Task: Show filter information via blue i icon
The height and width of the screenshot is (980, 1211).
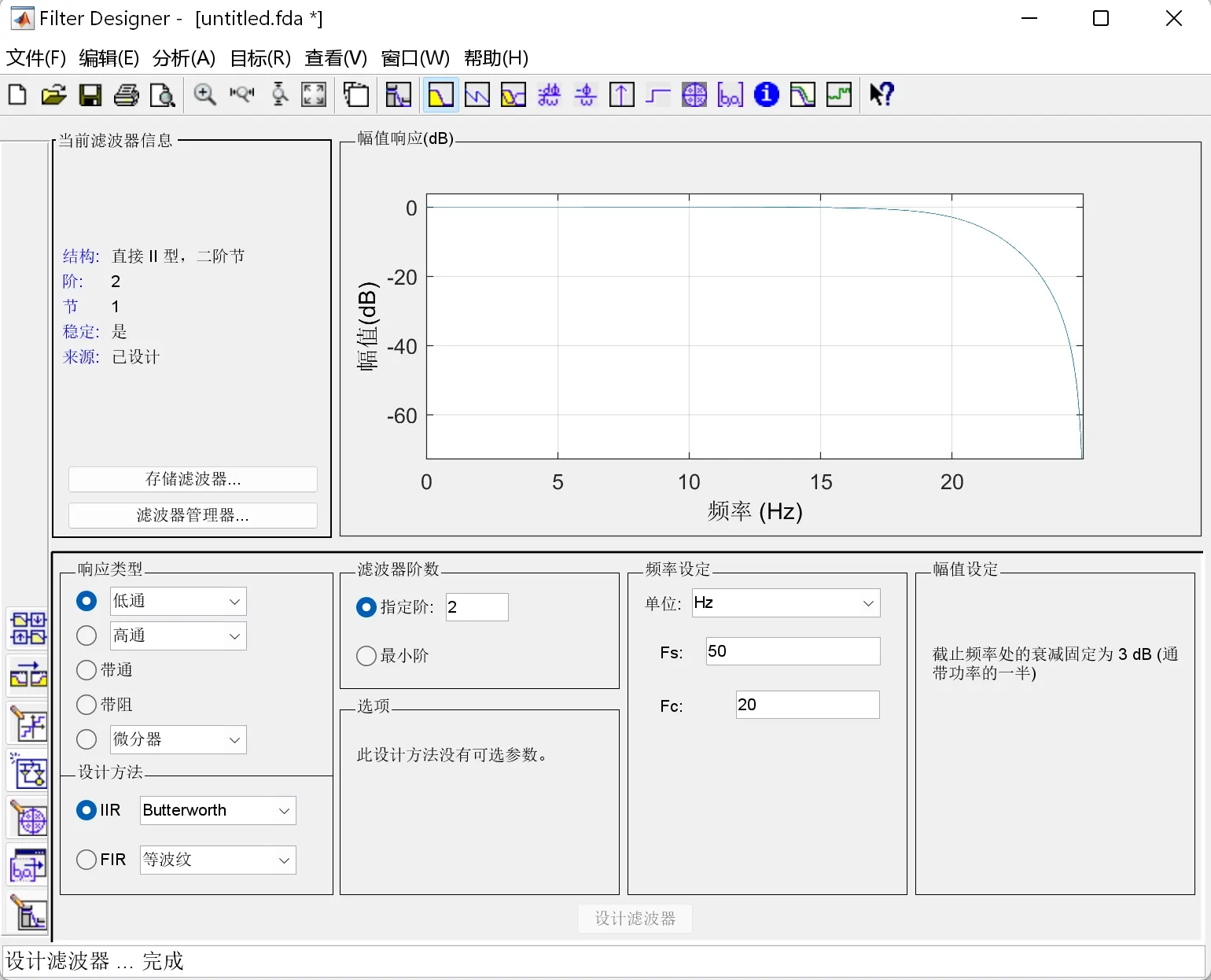Action: [x=767, y=95]
